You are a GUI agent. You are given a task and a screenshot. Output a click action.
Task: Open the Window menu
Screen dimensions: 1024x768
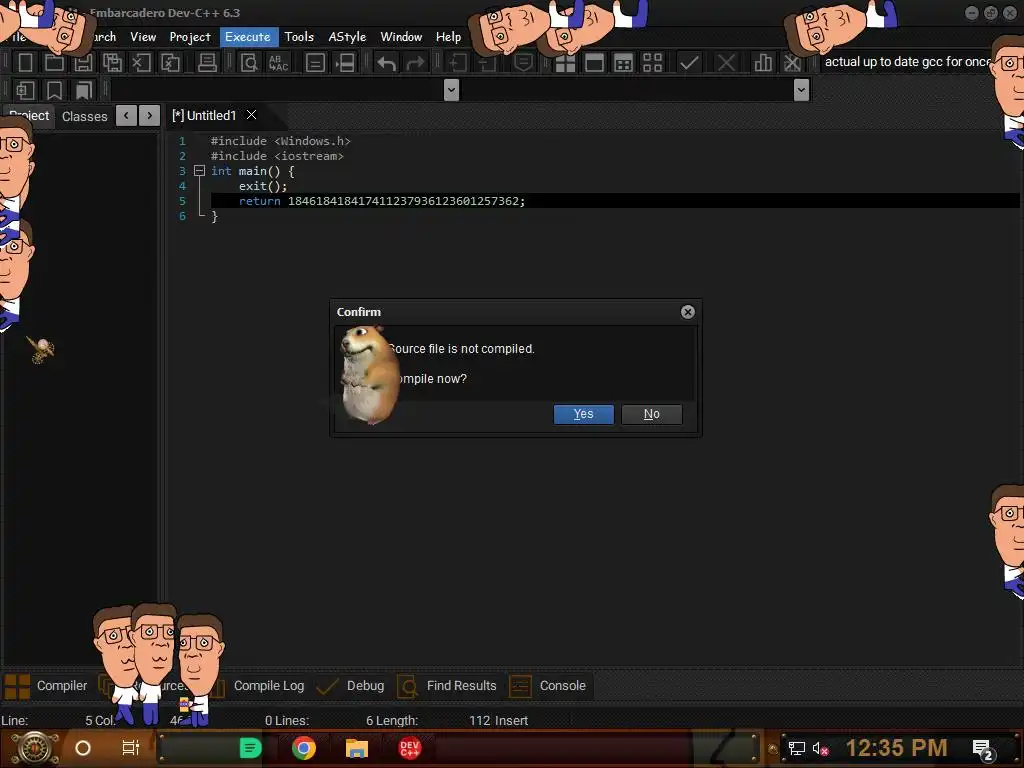401,37
